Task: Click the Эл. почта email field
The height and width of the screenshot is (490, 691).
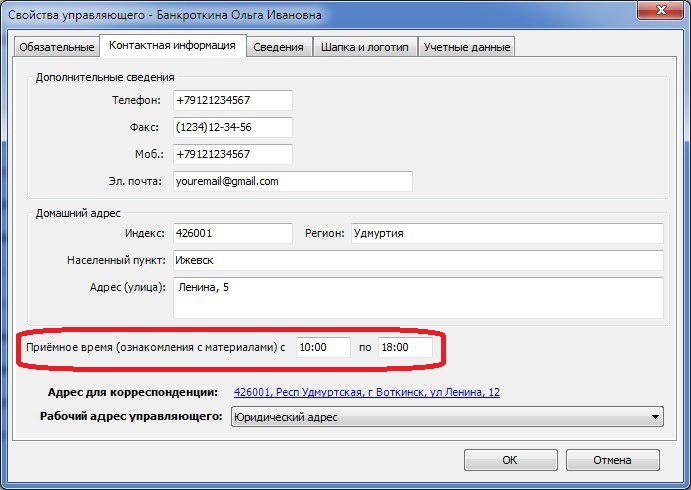Action: (292, 182)
